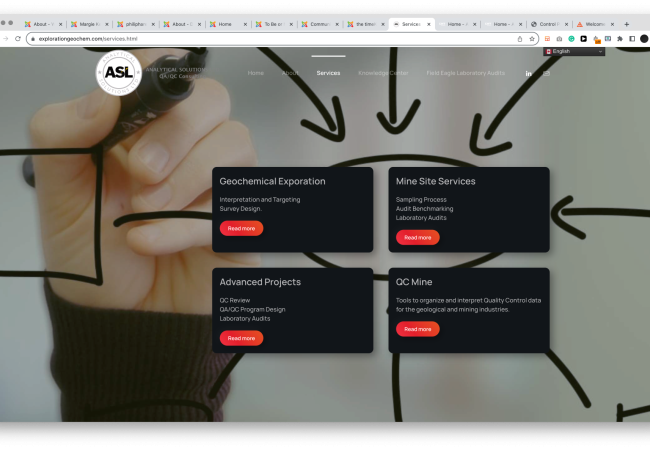The width and height of the screenshot is (650, 450).
Task: Toggle the browser side panel icon
Action: pyautogui.click(x=632, y=39)
